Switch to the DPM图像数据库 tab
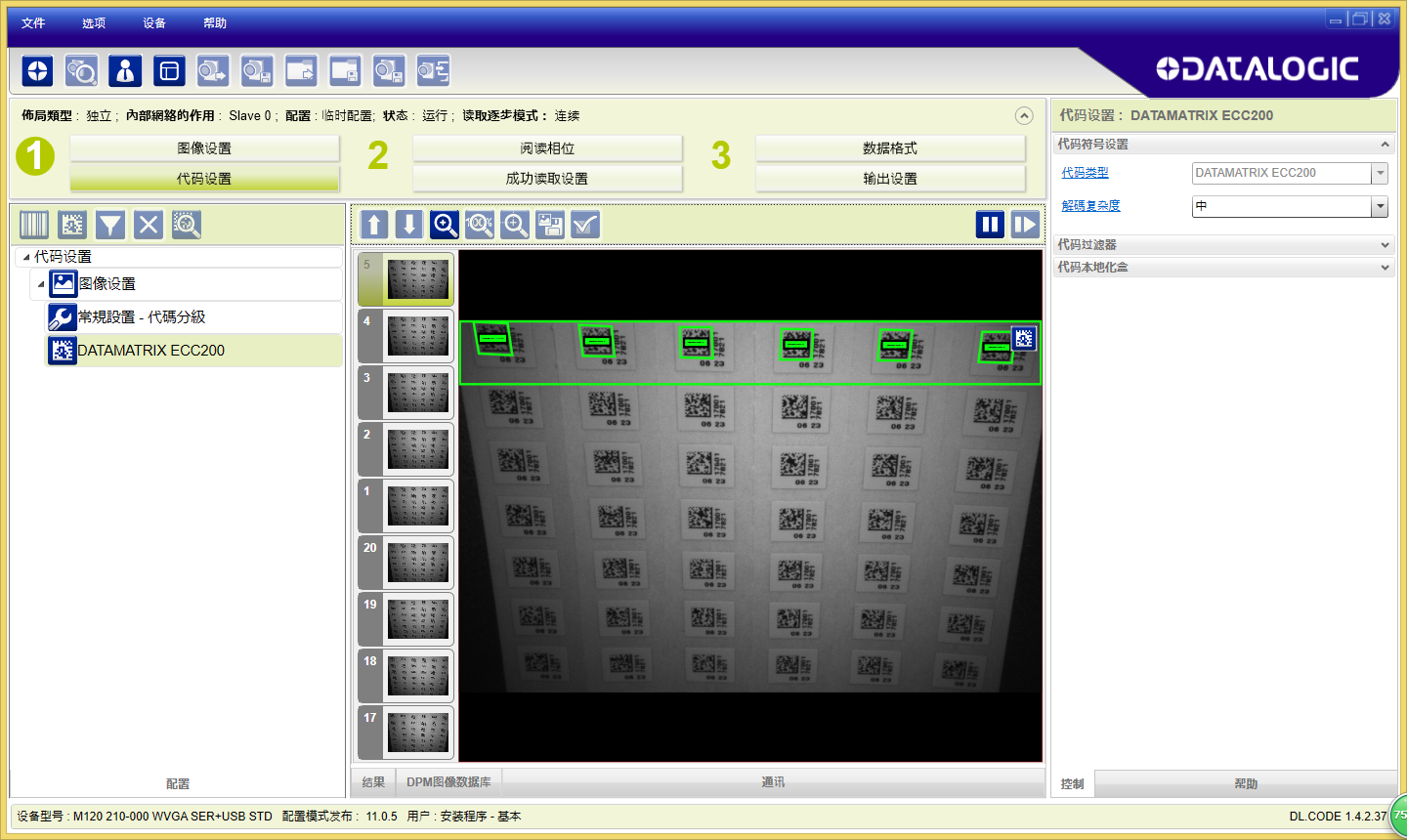This screenshot has height=840, width=1407. click(x=448, y=782)
